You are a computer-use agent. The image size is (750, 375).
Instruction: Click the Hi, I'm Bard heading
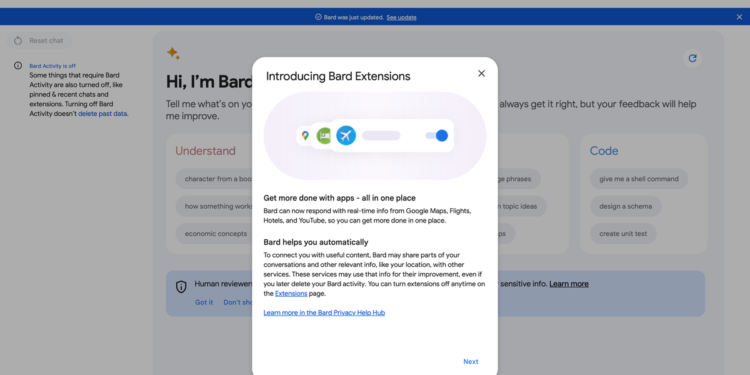point(209,82)
